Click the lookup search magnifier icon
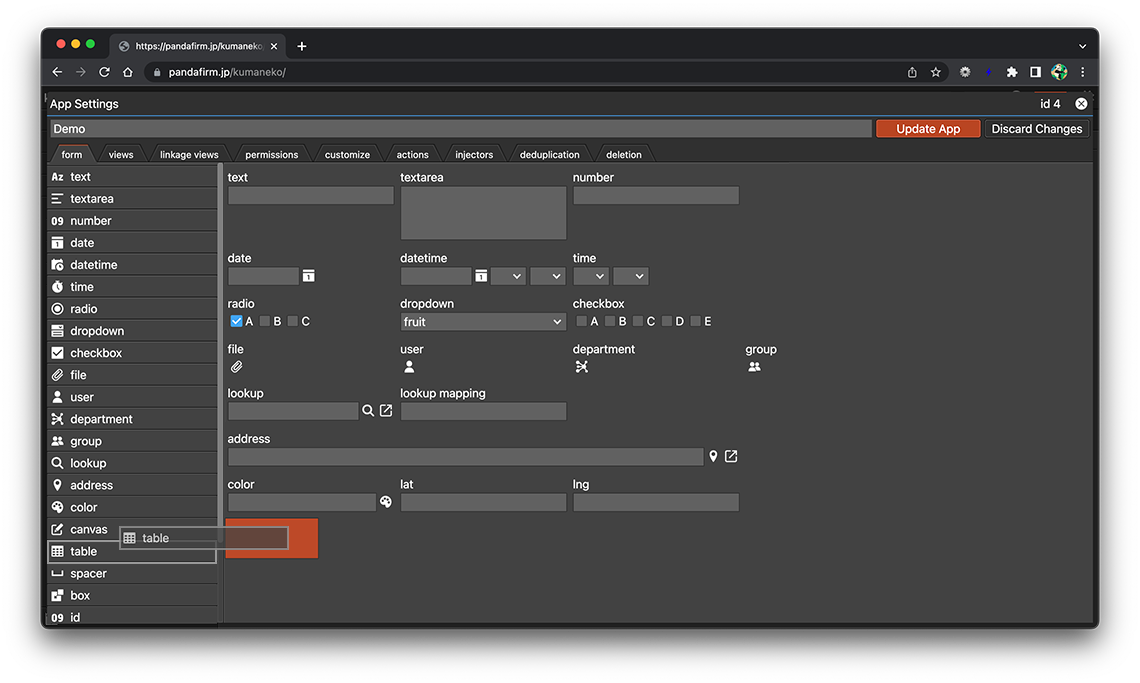 point(368,411)
